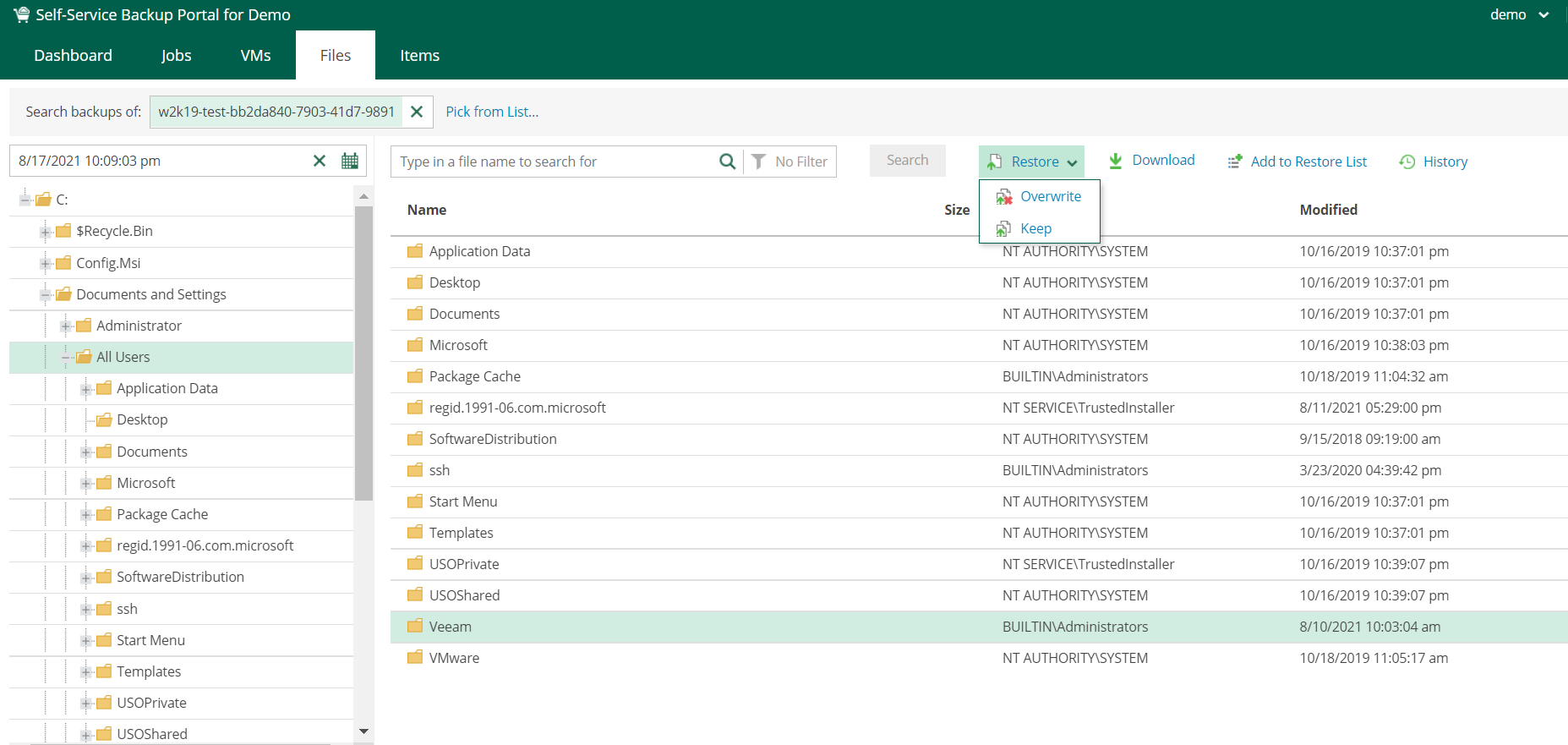Choose Overwrite from the Restore menu
The height and width of the screenshot is (745, 1568).
click(1050, 196)
